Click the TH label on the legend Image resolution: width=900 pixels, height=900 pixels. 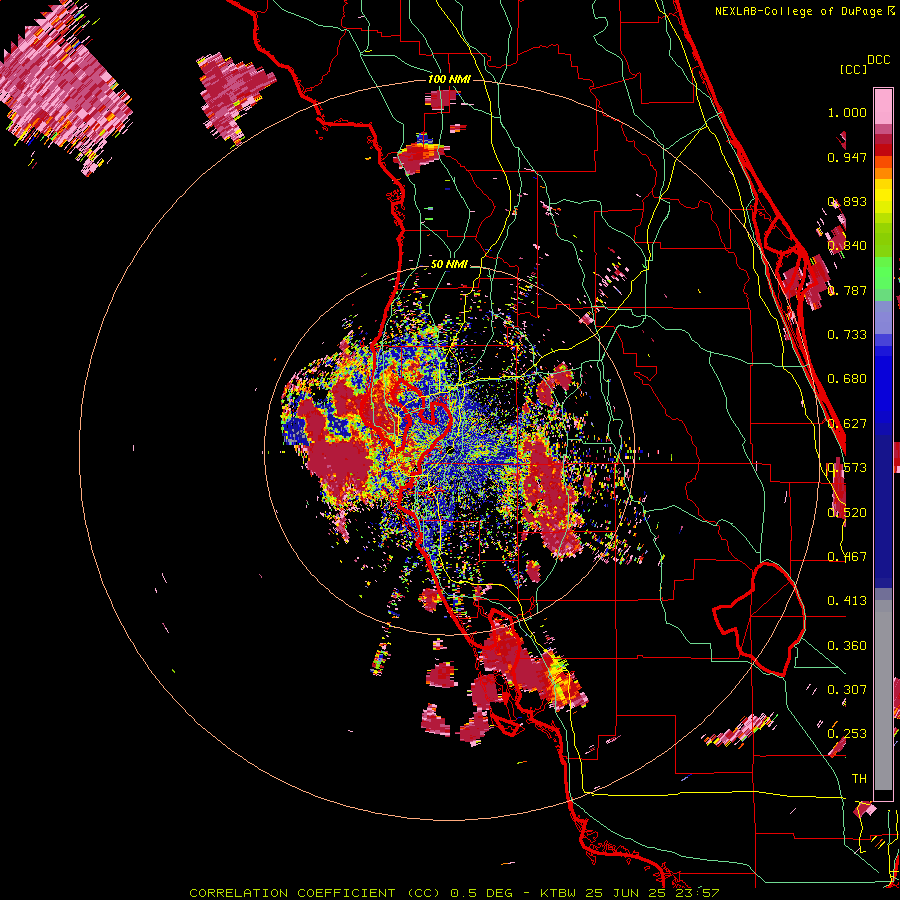coord(859,779)
